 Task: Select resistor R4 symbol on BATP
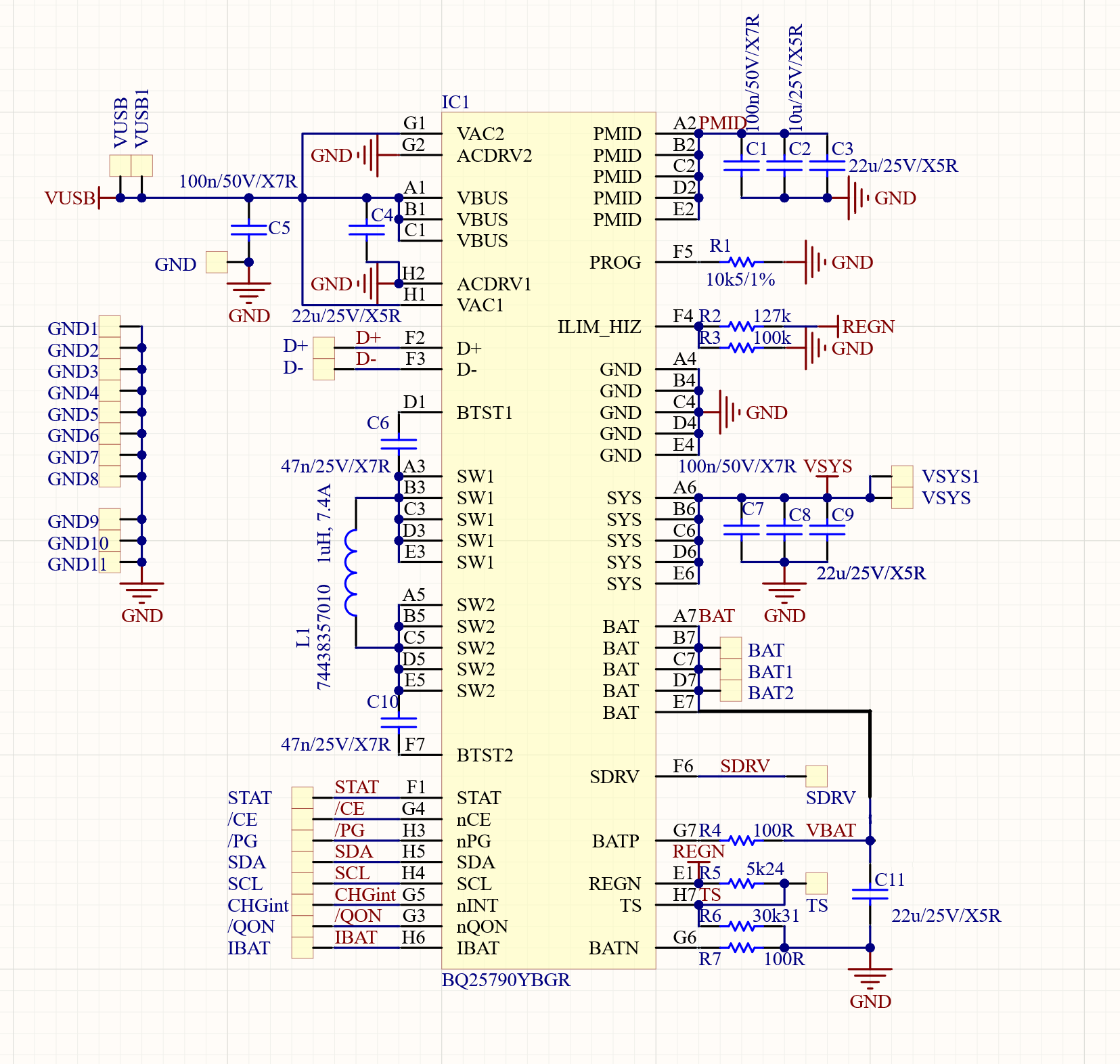[x=741, y=841]
